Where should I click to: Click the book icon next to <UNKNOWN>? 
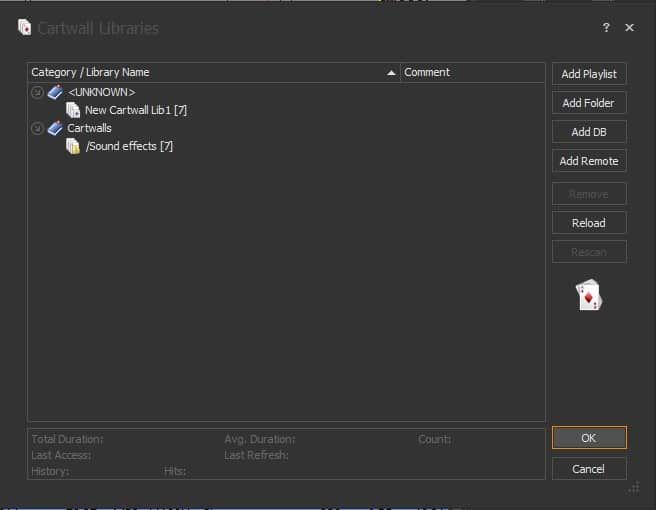click(55, 92)
